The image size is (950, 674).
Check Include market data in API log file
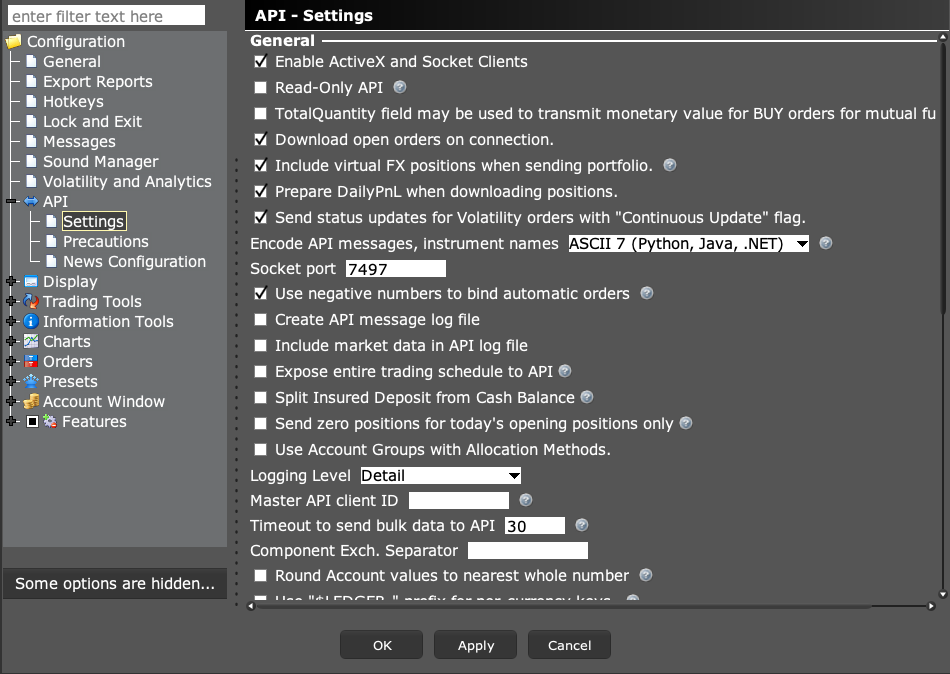pos(261,345)
